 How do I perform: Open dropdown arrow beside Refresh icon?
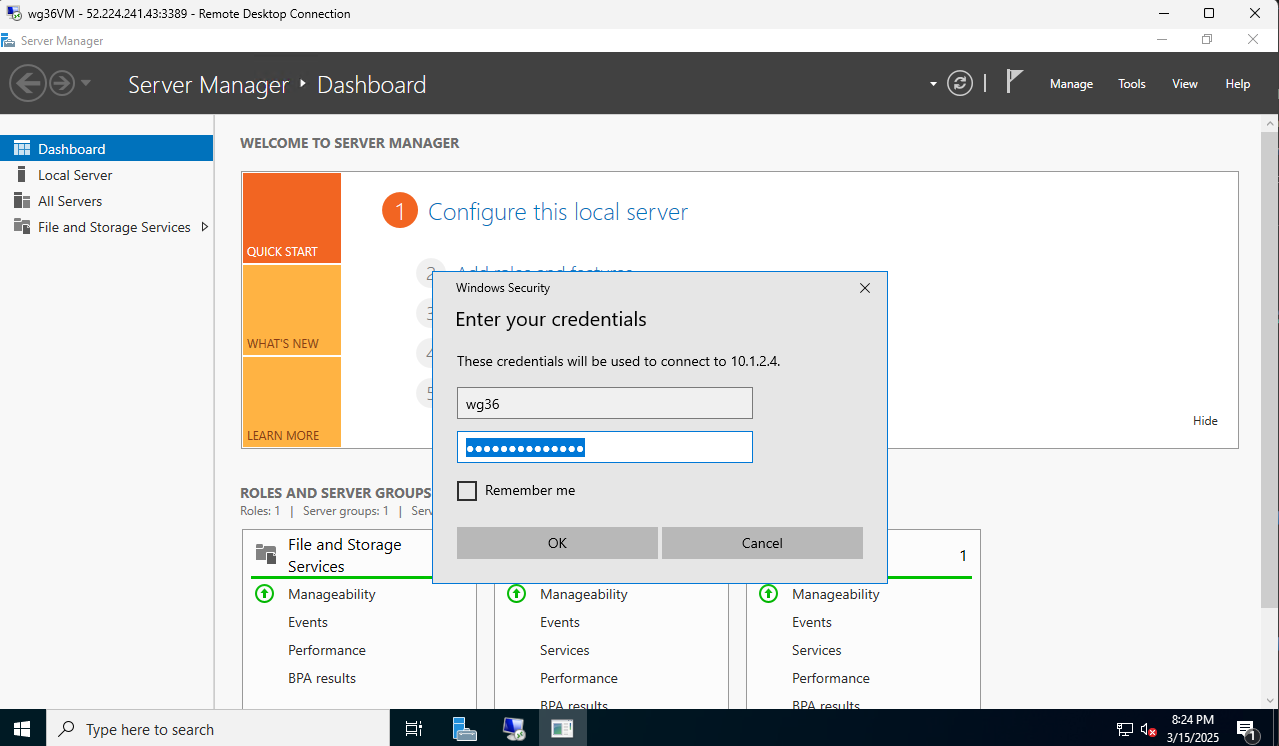tap(933, 84)
